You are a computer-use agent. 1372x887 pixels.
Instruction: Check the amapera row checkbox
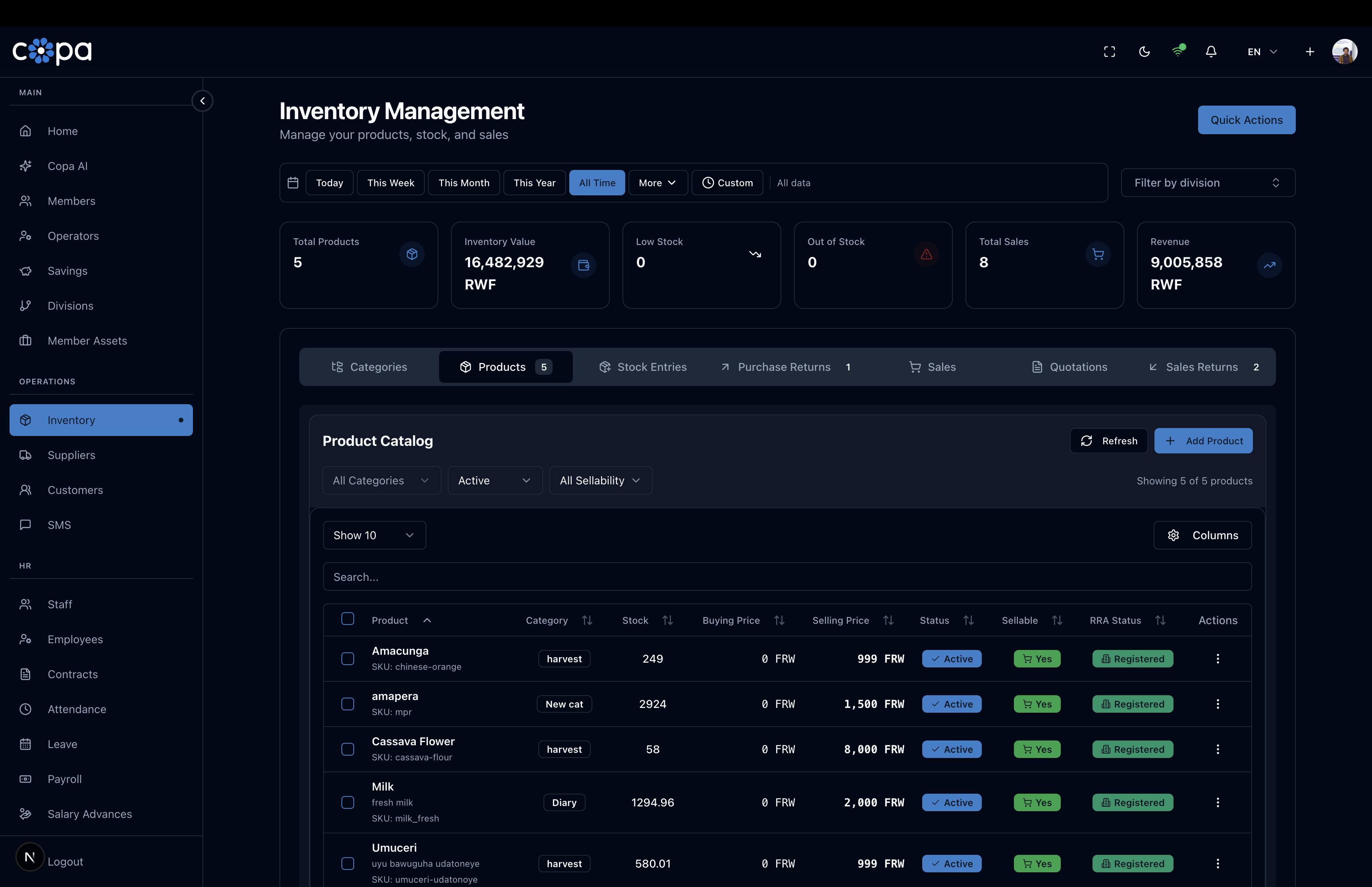click(348, 704)
